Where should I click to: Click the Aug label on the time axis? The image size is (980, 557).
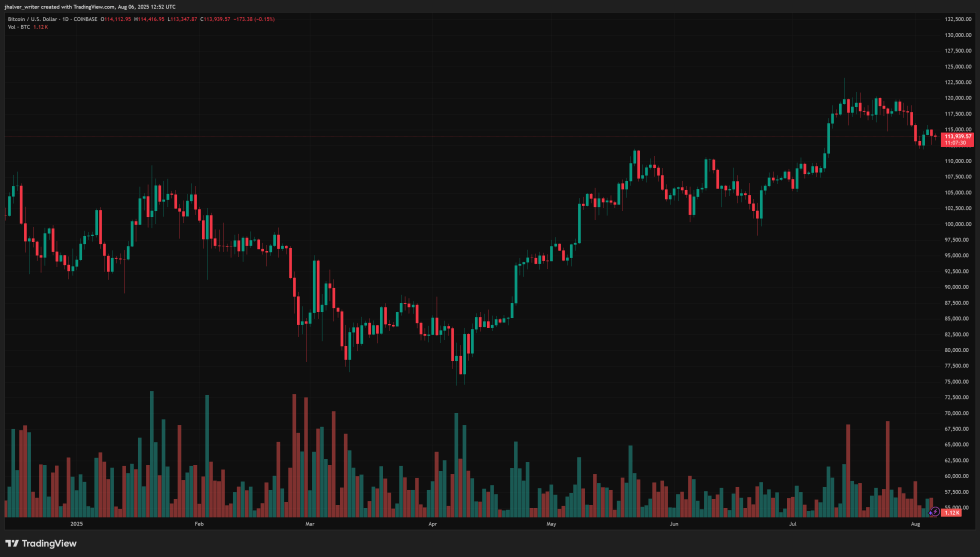[x=916, y=523]
